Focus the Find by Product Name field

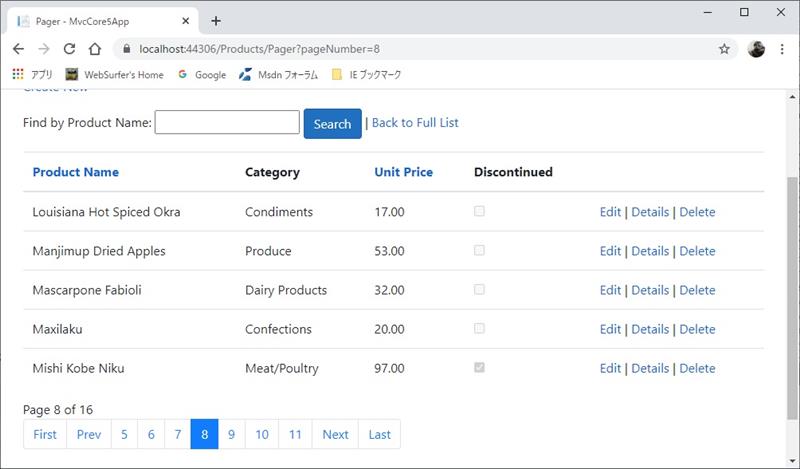point(227,123)
